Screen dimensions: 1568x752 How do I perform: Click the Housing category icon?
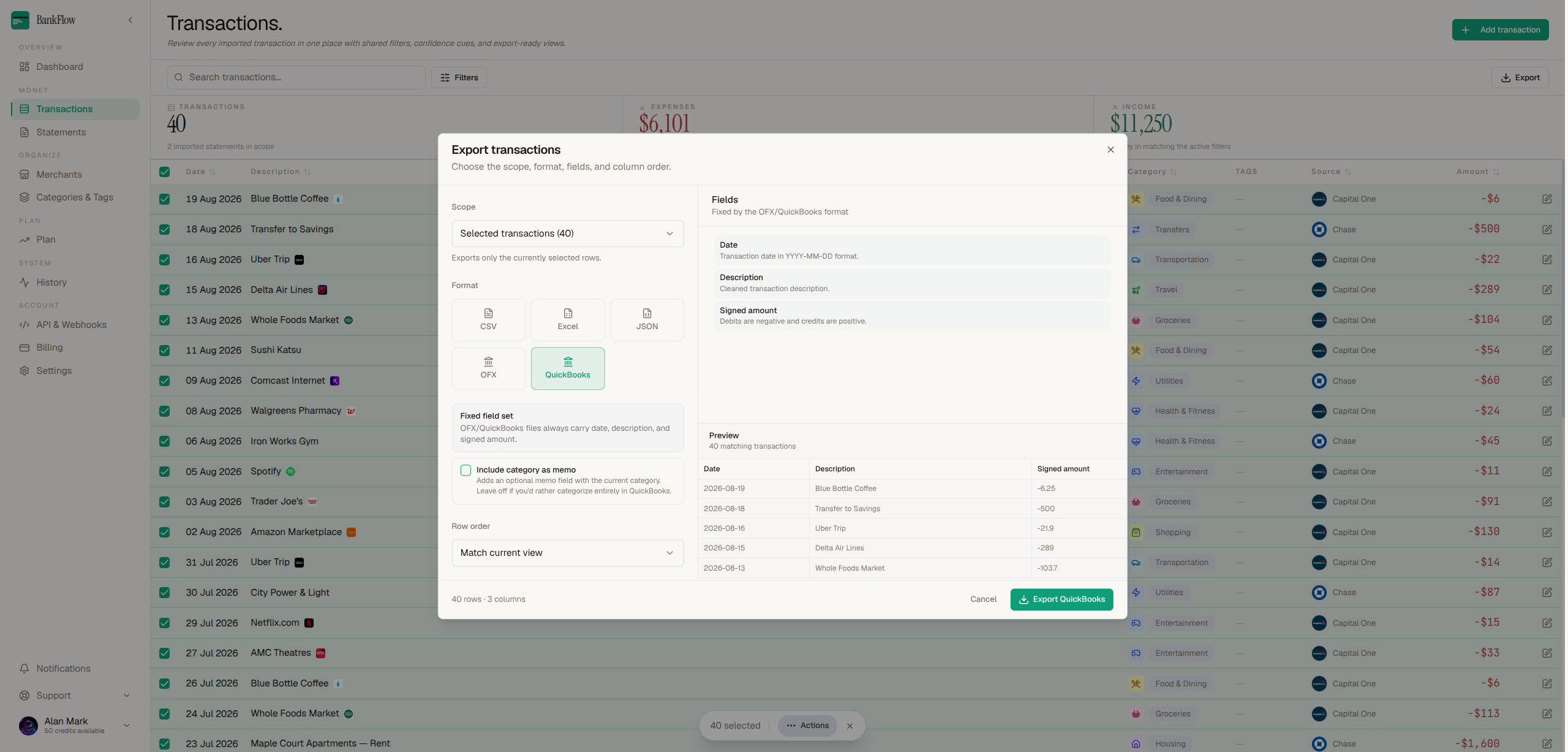pyautogui.click(x=1136, y=744)
